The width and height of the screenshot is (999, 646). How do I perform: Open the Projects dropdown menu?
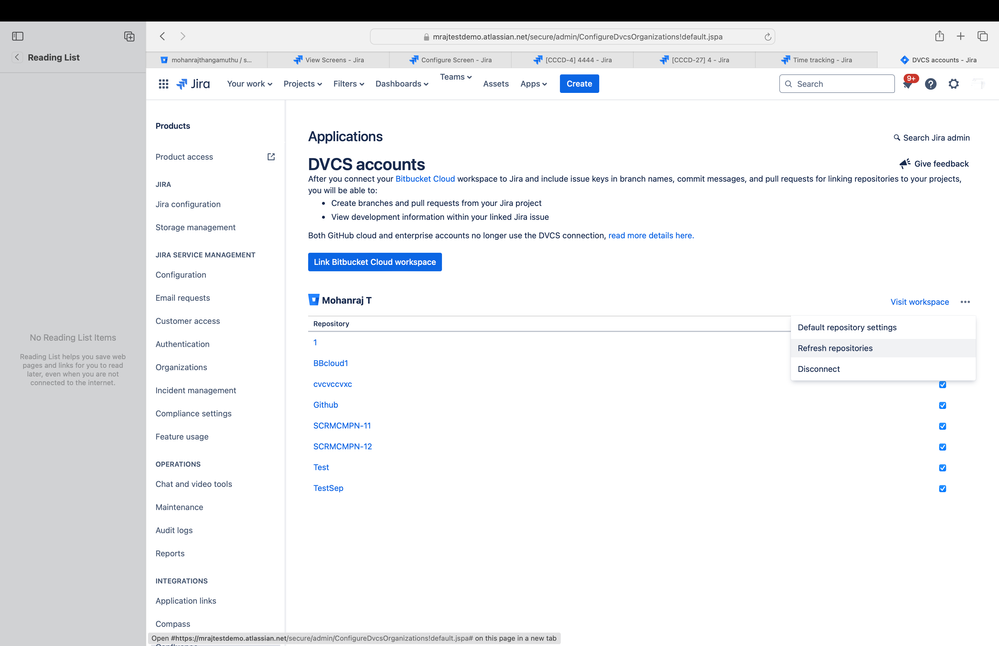tap(302, 84)
